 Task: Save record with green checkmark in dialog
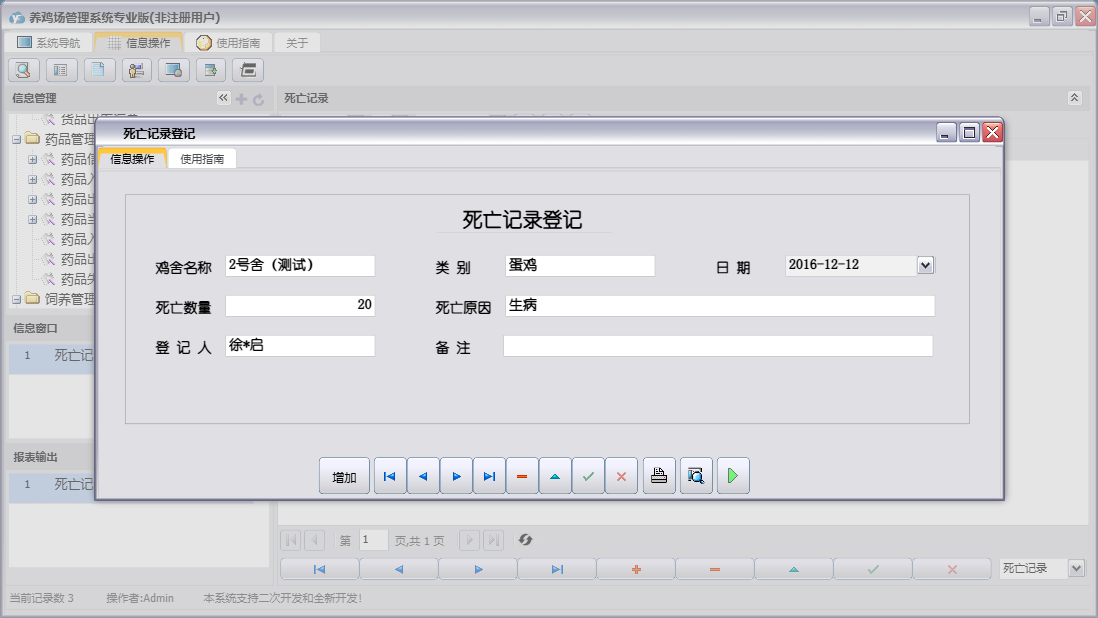pos(588,477)
